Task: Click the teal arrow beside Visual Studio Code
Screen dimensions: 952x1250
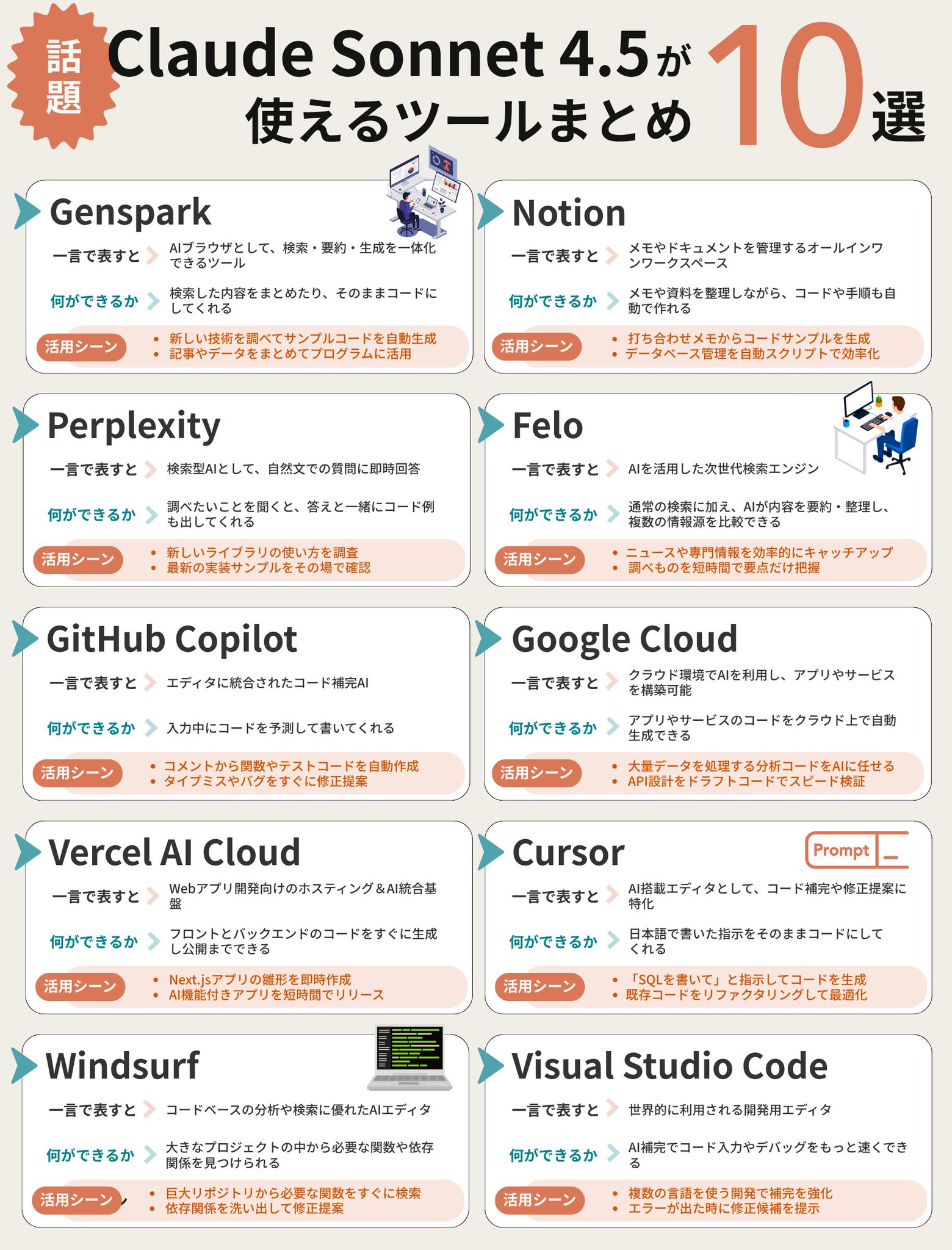Action: (491, 1066)
